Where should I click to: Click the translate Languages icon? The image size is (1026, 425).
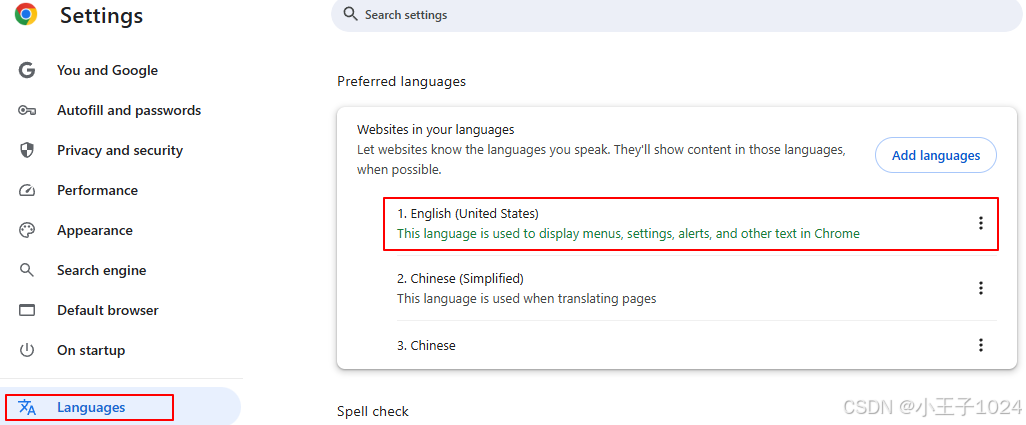[x=27, y=407]
